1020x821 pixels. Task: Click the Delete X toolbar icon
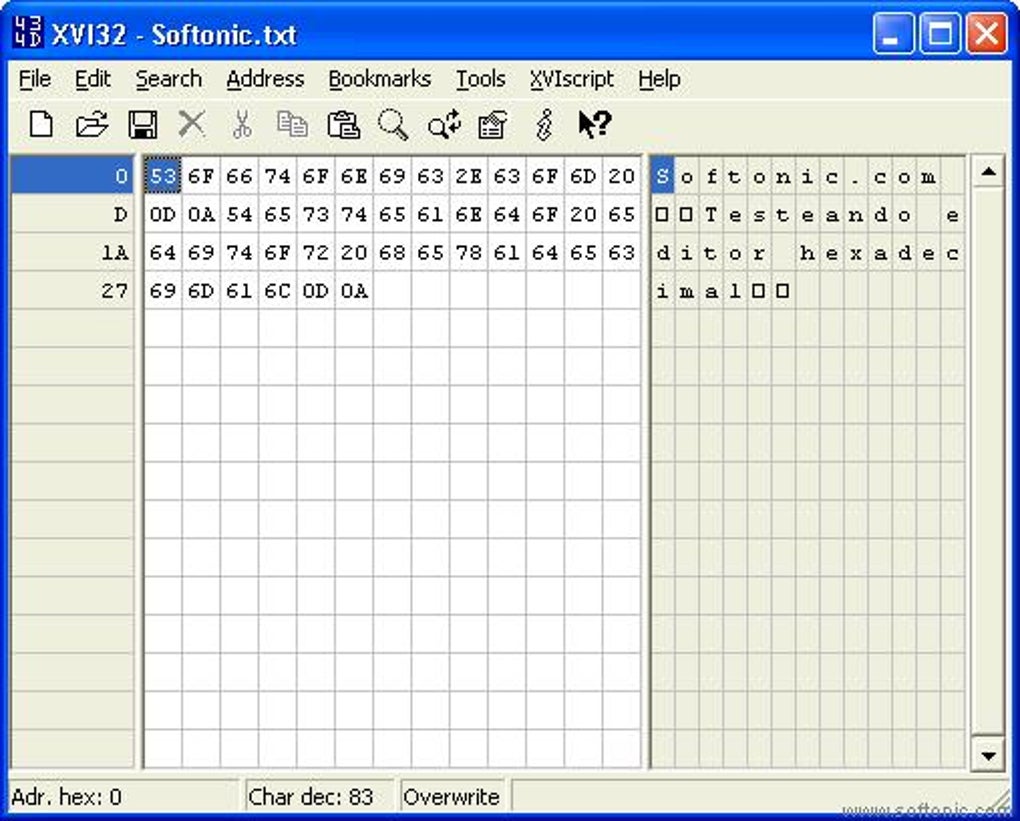(192, 124)
